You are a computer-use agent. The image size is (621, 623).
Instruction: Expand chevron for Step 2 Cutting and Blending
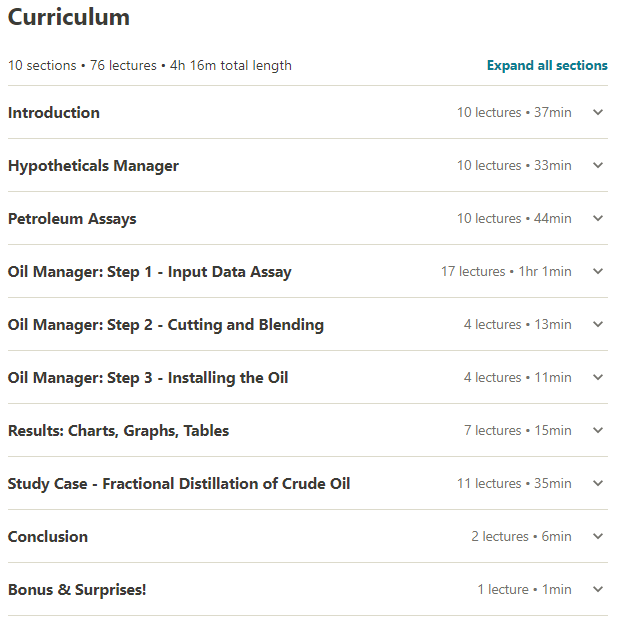(x=598, y=324)
